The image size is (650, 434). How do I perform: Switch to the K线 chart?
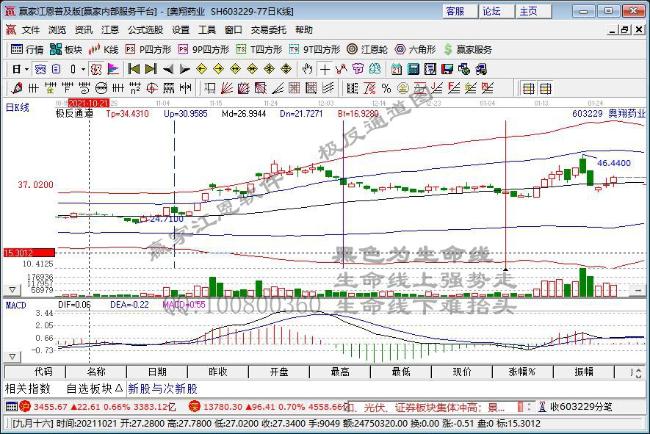(x=104, y=50)
